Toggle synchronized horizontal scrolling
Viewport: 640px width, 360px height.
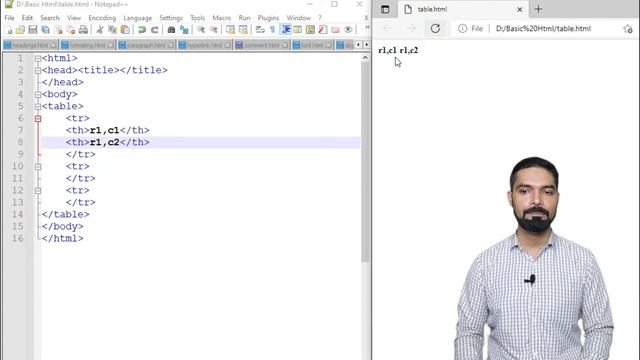(x=243, y=30)
